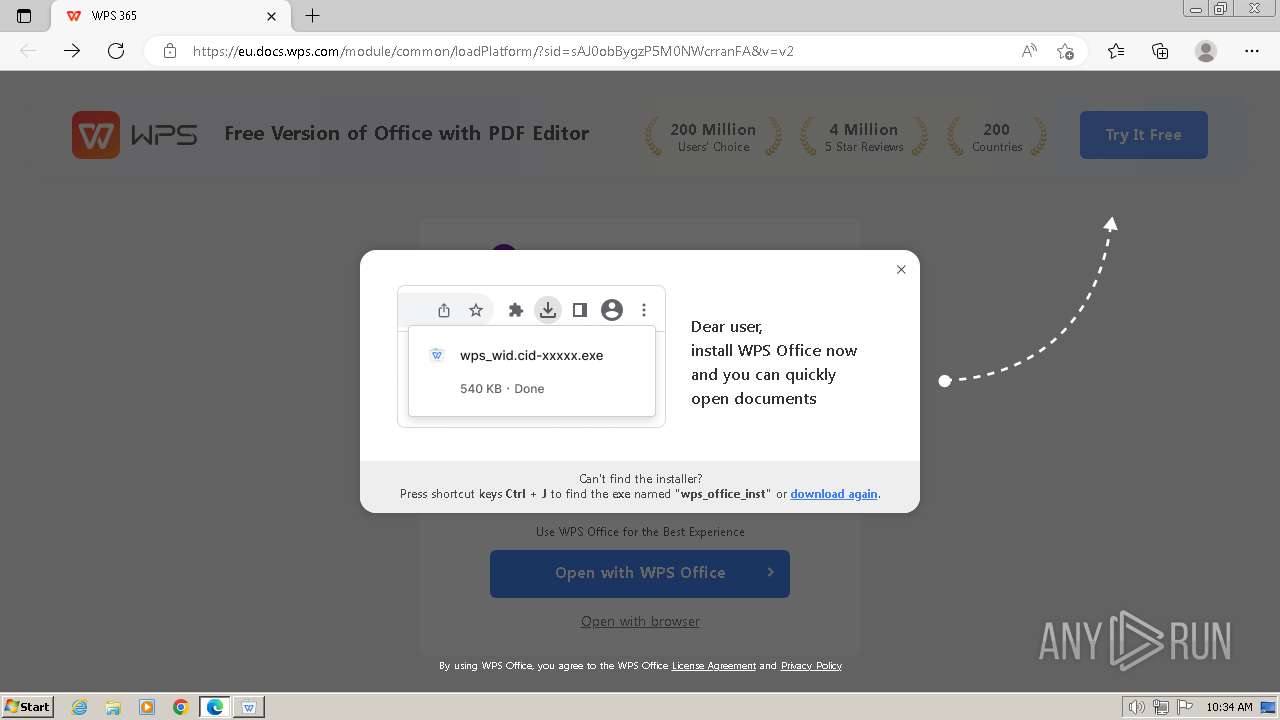Screen dimensions: 1280x720
Task: Select Microsoft Edge on the taskbar
Action: point(215,707)
